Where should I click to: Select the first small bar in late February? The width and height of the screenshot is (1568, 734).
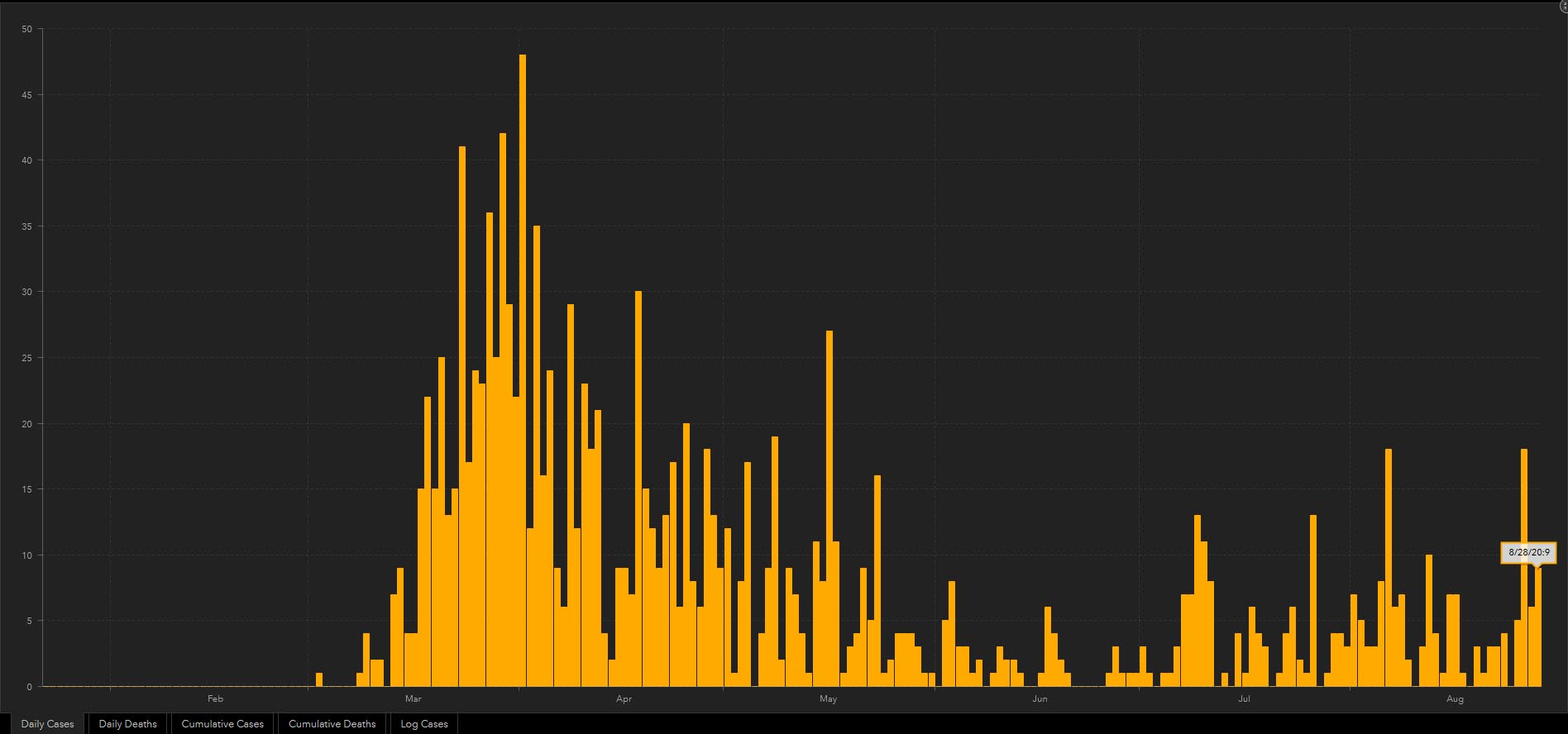[319, 679]
